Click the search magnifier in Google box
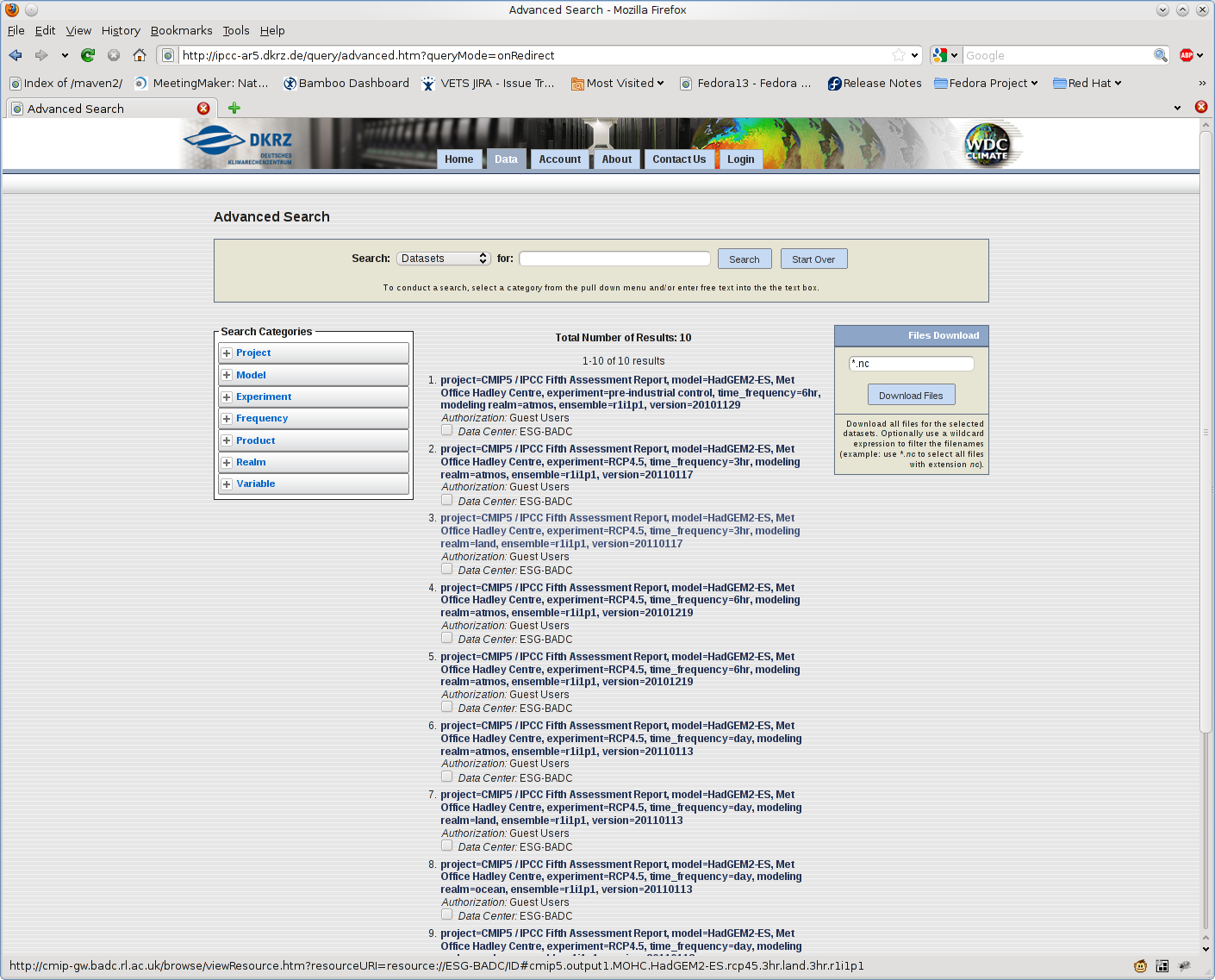This screenshot has width=1215, height=980. pos(1160,55)
